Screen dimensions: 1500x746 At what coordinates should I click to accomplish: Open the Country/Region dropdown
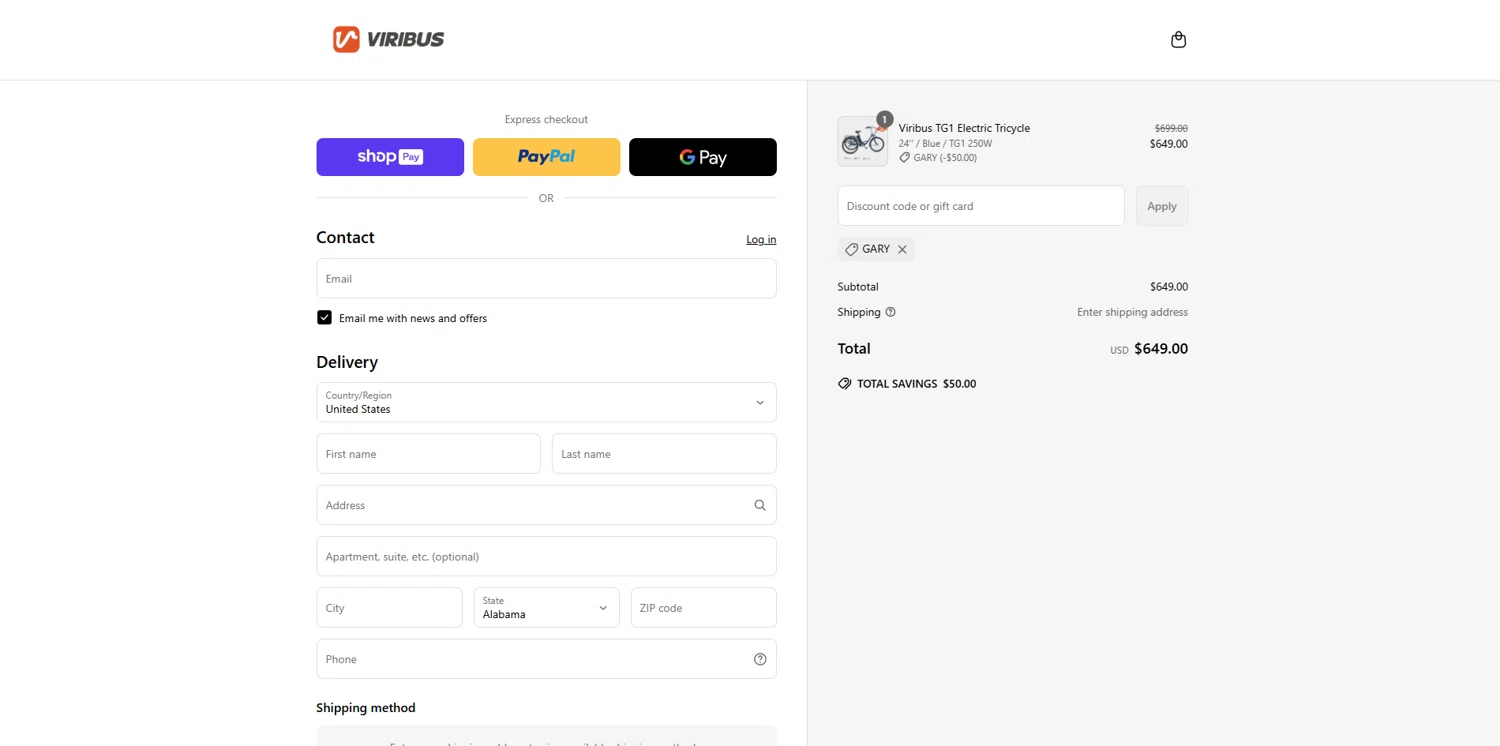coord(546,402)
